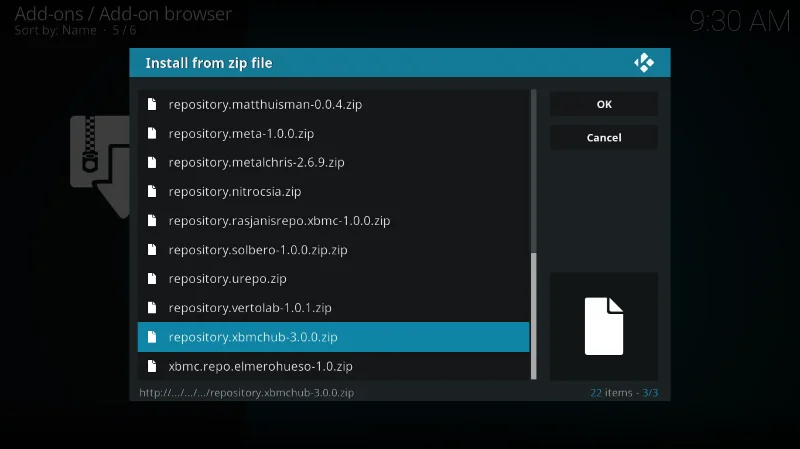Pick repository.solbero-1.0.0.zip.zip
800x449 pixels.
point(333,250)
